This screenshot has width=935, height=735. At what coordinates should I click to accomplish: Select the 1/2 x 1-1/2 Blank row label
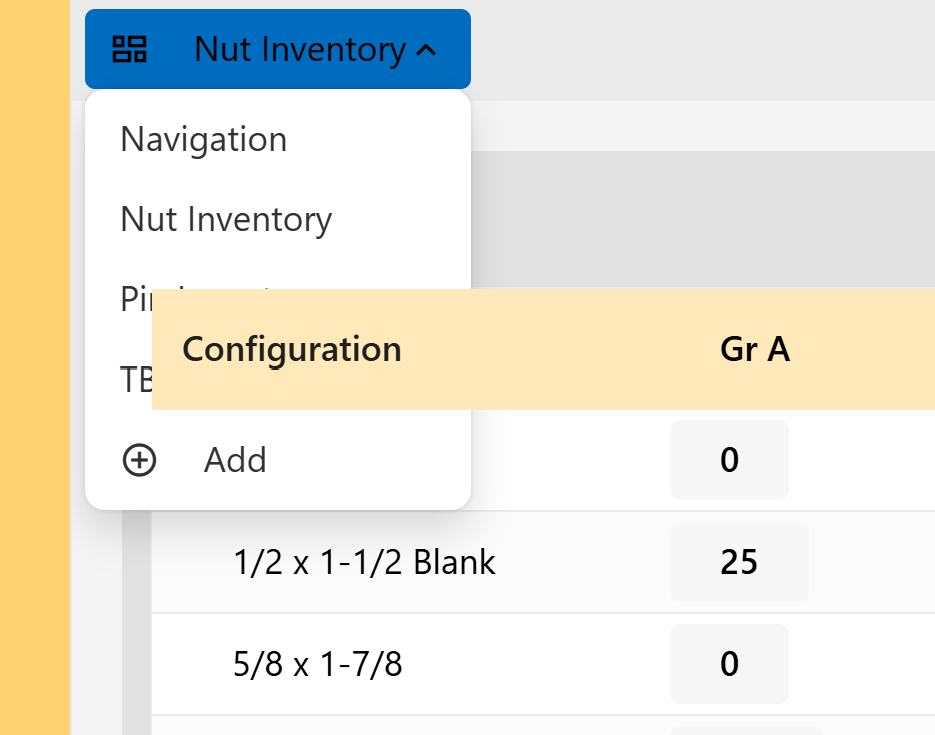[364, 562]
